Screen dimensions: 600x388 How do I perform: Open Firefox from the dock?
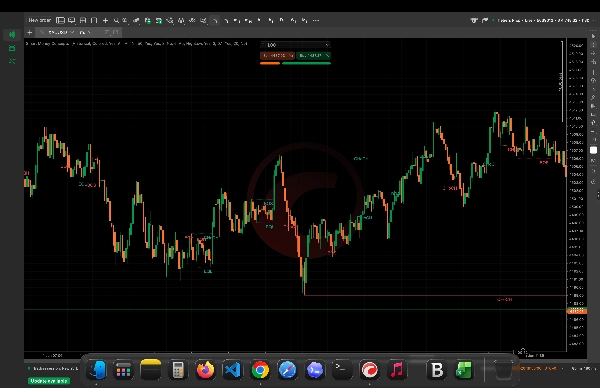205,370
